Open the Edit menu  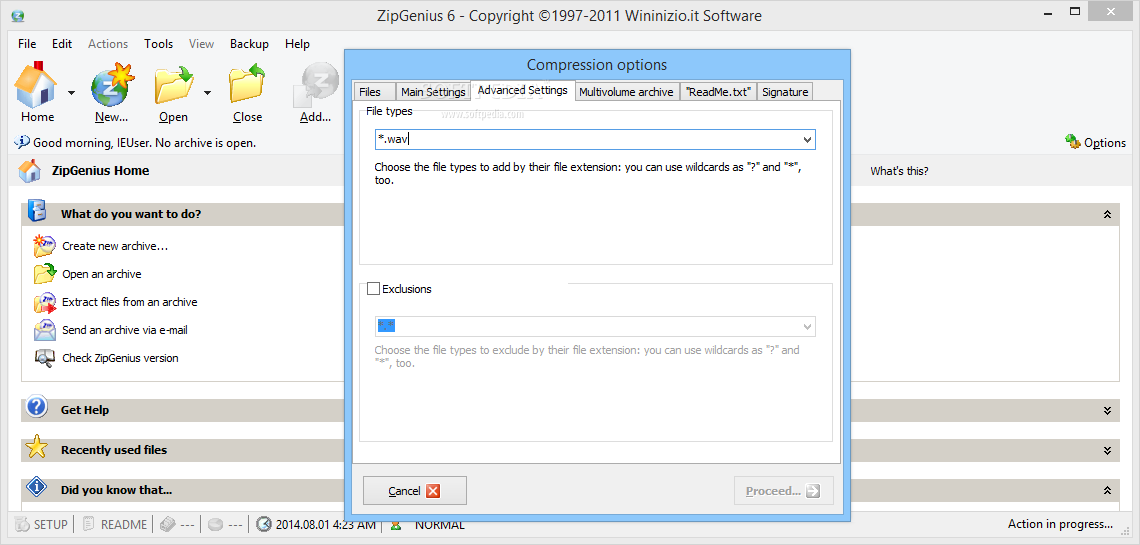click(62, 44)
